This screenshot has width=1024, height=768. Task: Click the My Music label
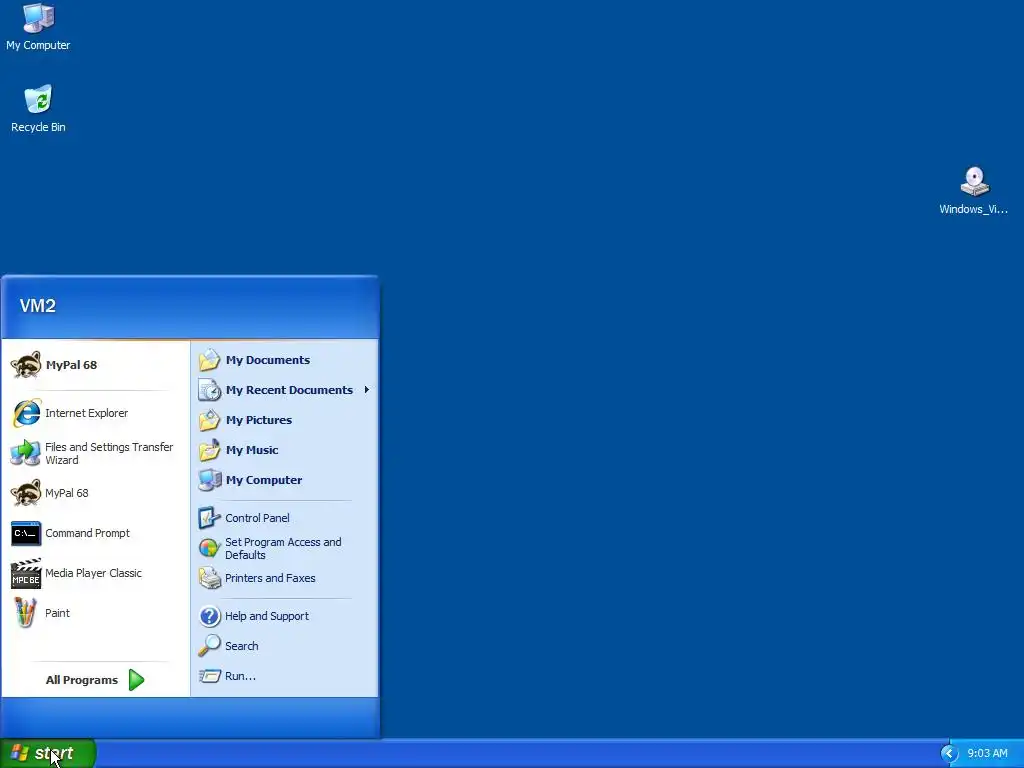point(252,450)
